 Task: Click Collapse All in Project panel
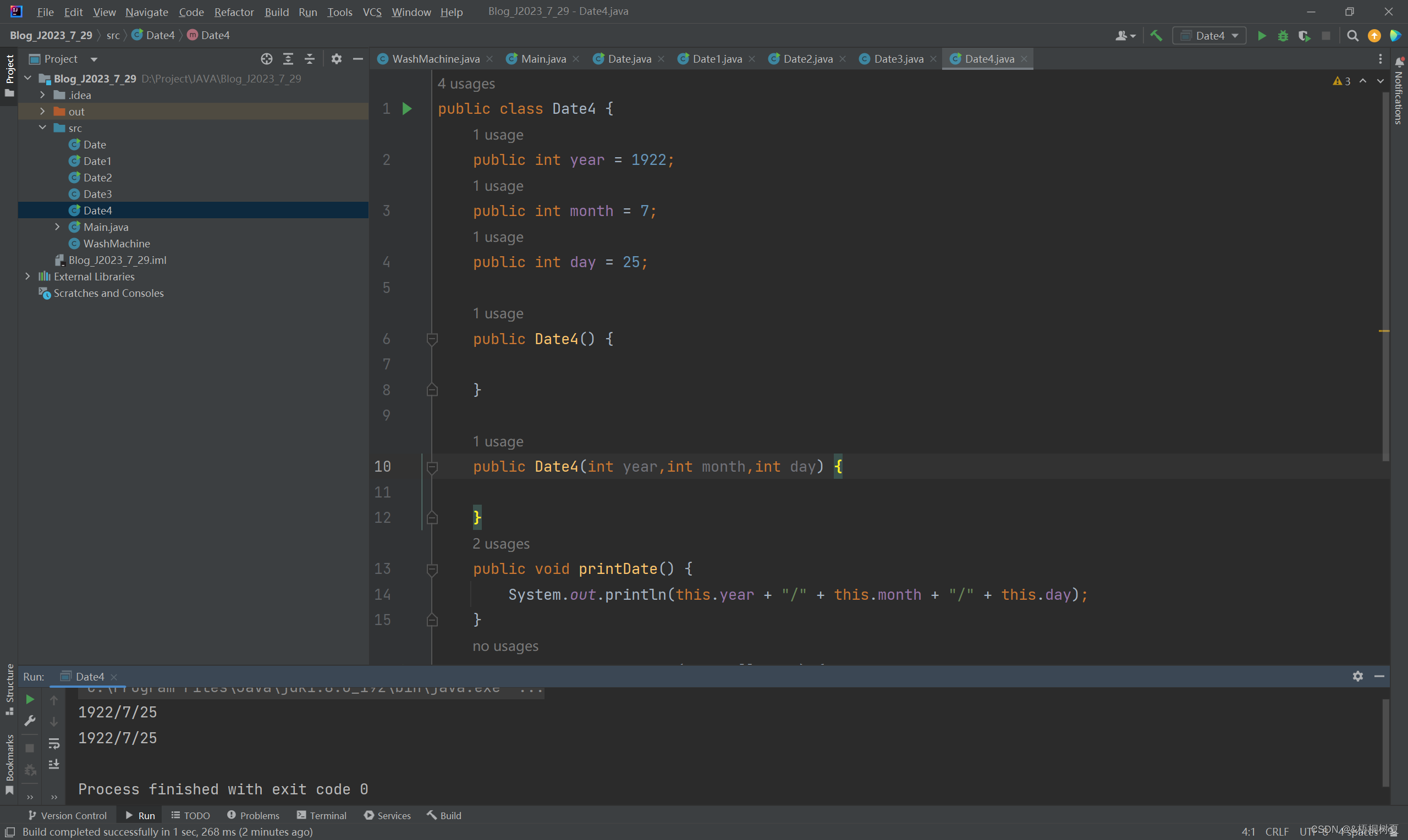coord(310,59)
